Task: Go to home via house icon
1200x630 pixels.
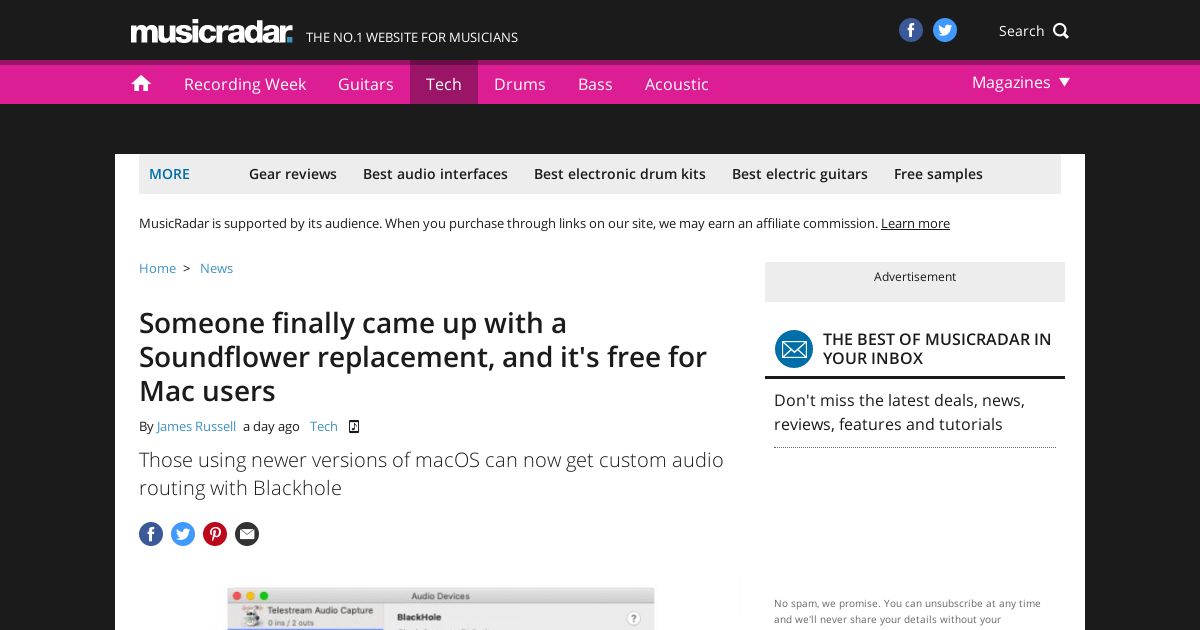Action: tap(141, 84)
